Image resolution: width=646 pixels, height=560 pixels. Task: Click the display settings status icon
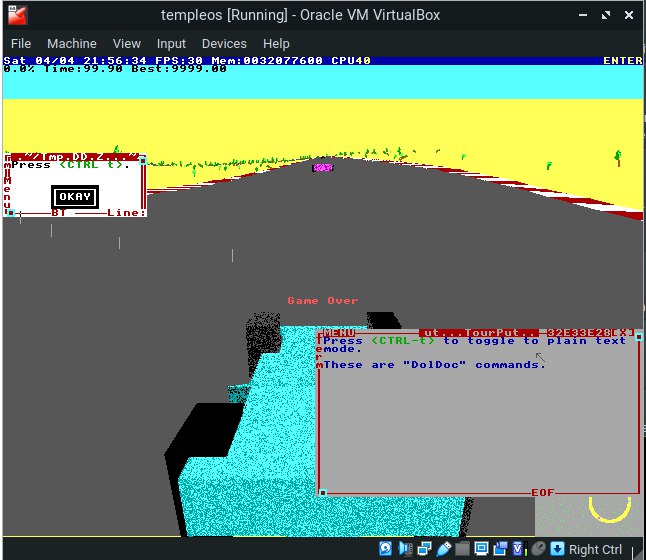click(481, 548)
